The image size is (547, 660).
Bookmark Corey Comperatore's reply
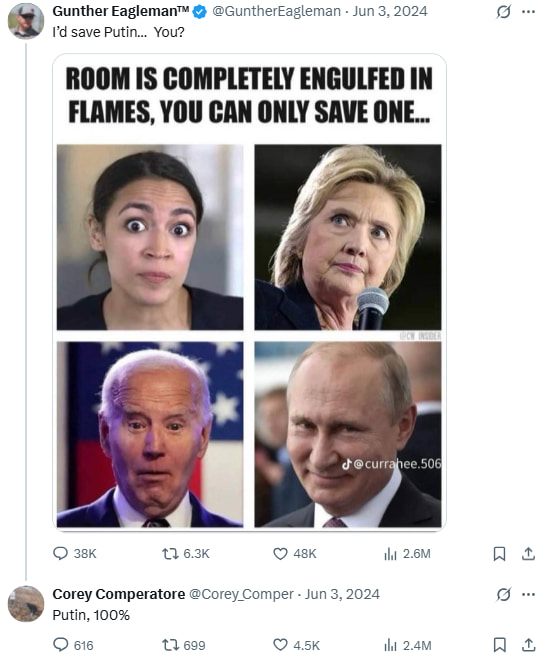coord(499,645)
